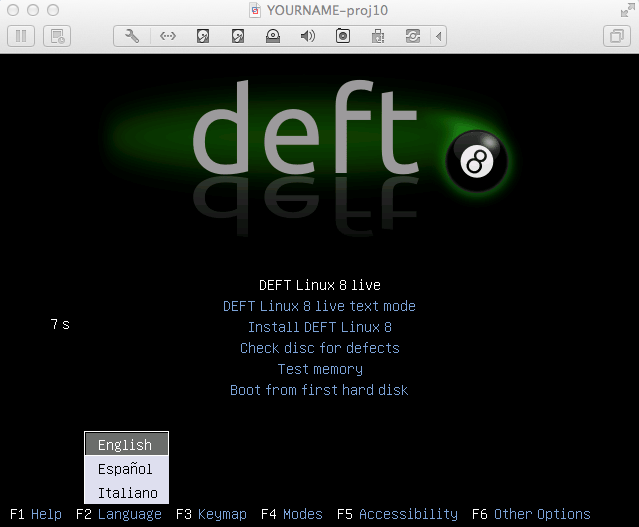The width and height of the screenshot is (639, 527).
Task: Click the camera device icon
Action: pos(343,36)
